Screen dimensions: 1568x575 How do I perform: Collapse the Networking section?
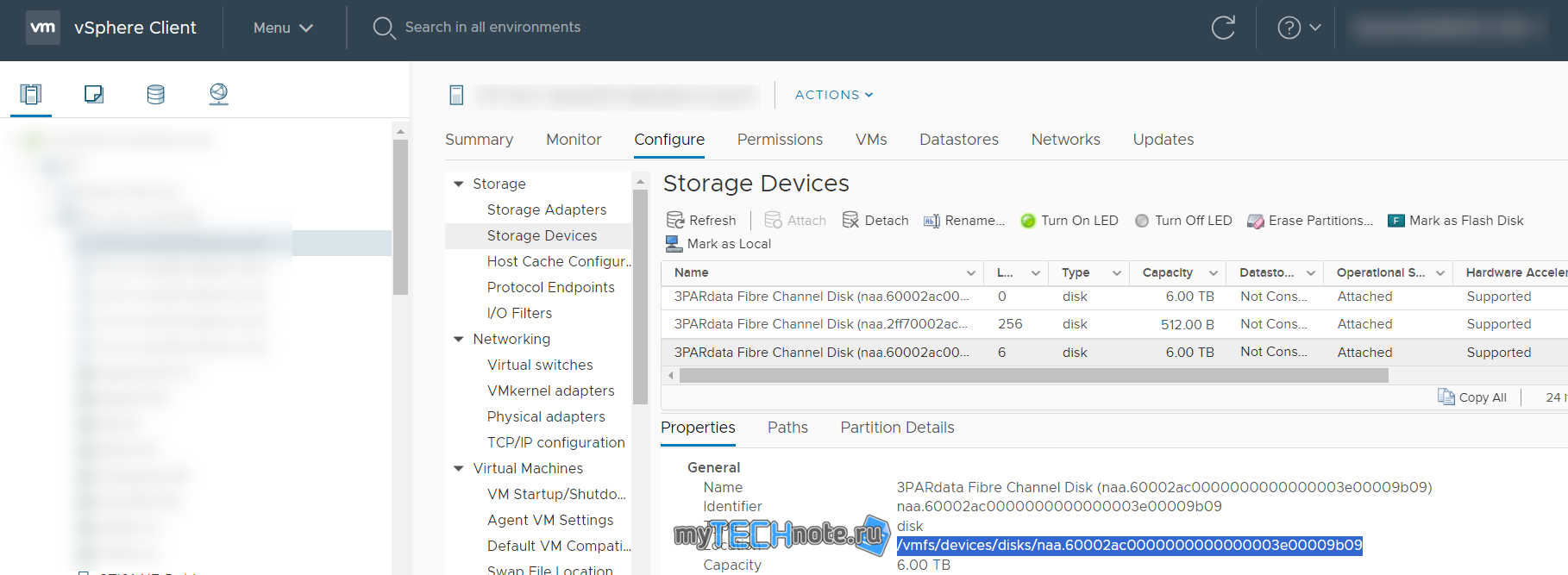(459, 339)
